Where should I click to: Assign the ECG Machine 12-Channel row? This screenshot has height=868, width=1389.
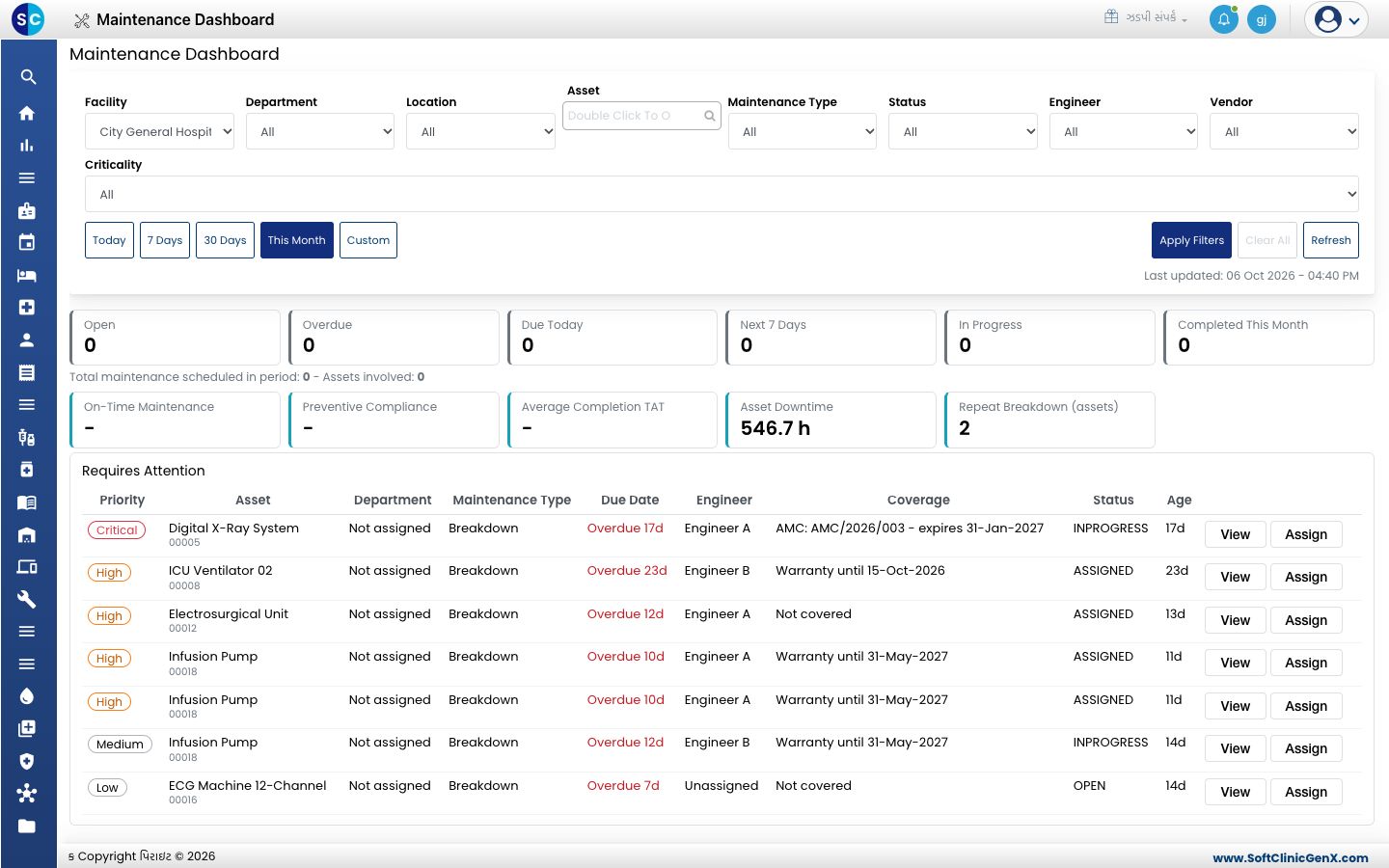(1306, 792)
